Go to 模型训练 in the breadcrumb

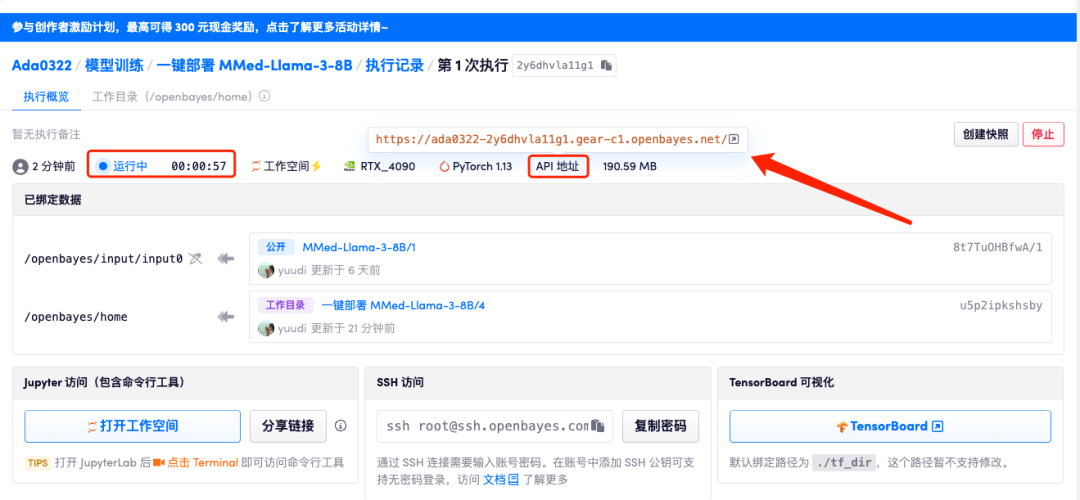pyautogui.click(x=114, y=66)
